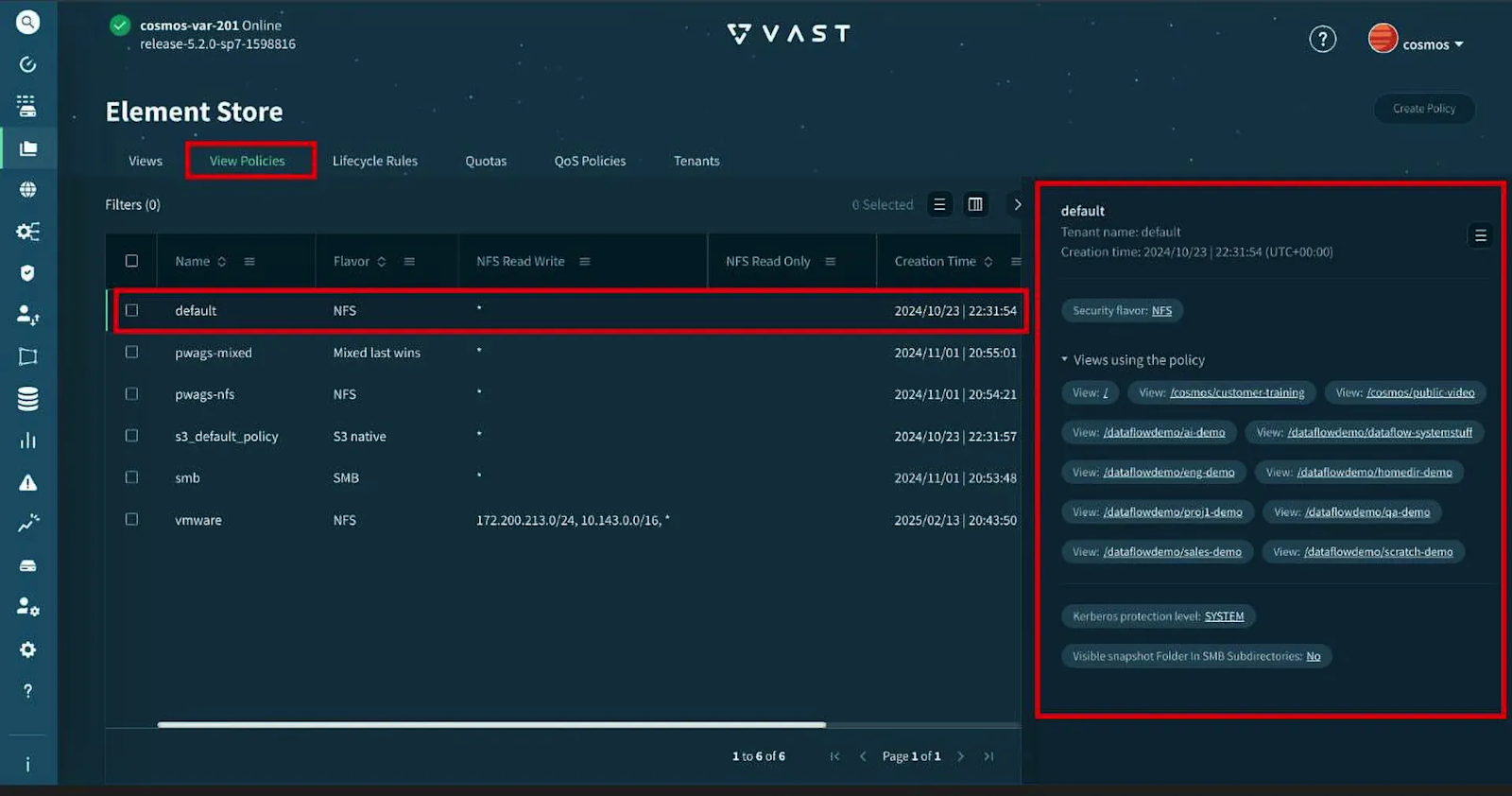Check the box for smb policy
The image size is (1512, 796).
131,477
